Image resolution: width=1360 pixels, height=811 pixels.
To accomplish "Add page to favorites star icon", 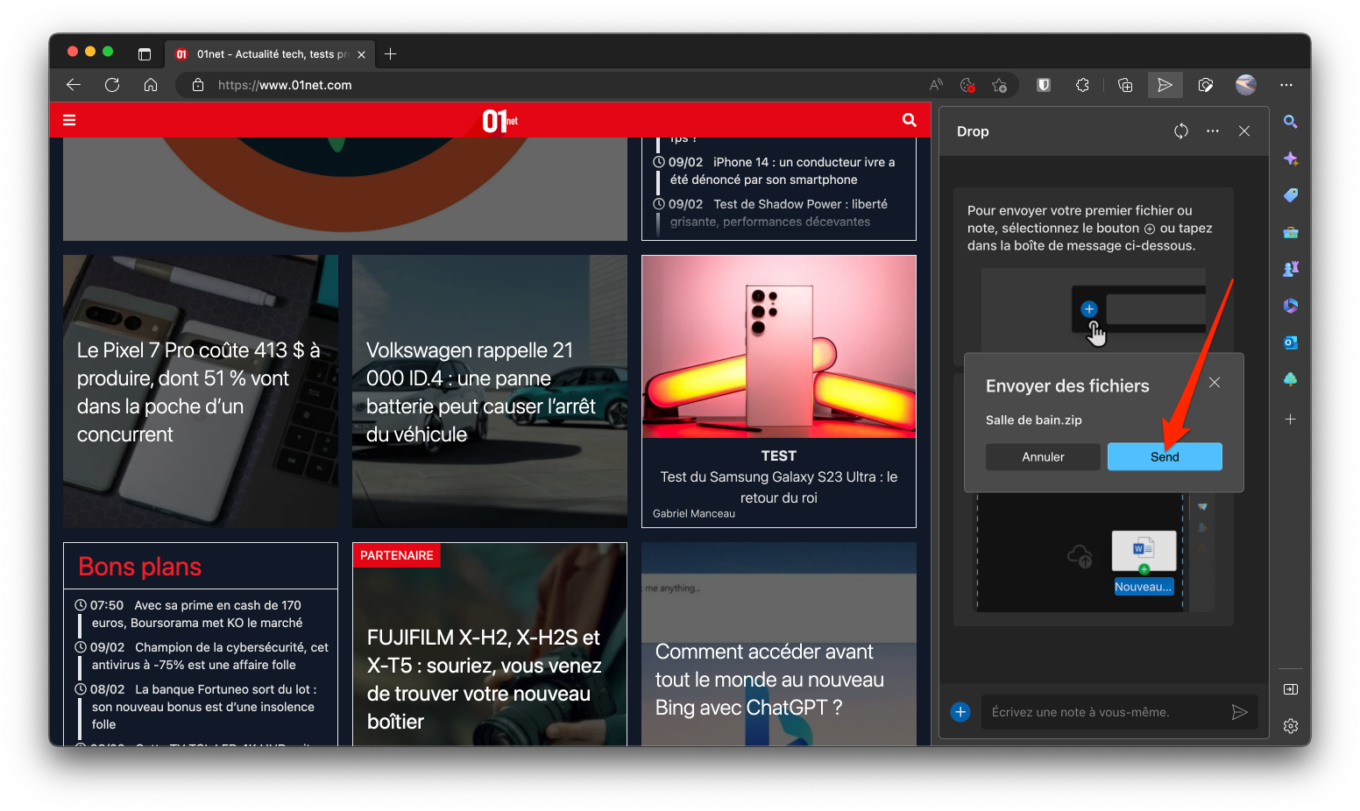I will point(999,85).
